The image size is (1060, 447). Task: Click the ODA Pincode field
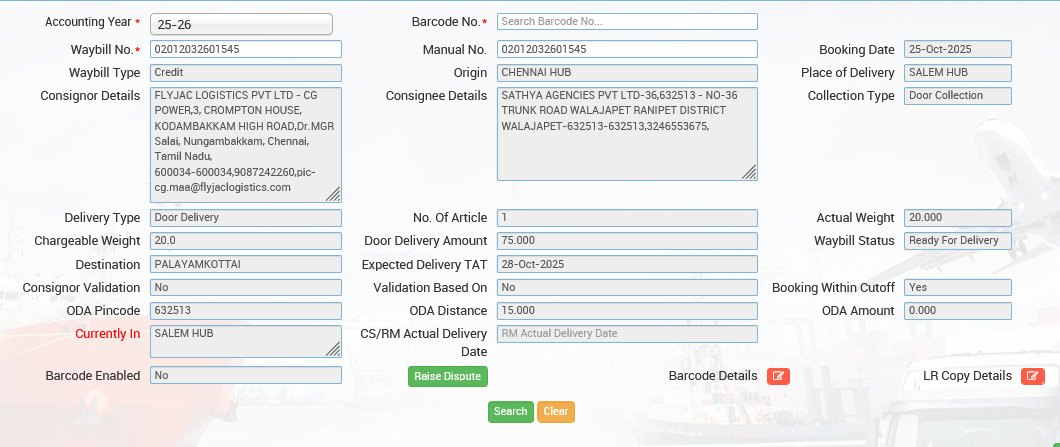coord(246,311)
